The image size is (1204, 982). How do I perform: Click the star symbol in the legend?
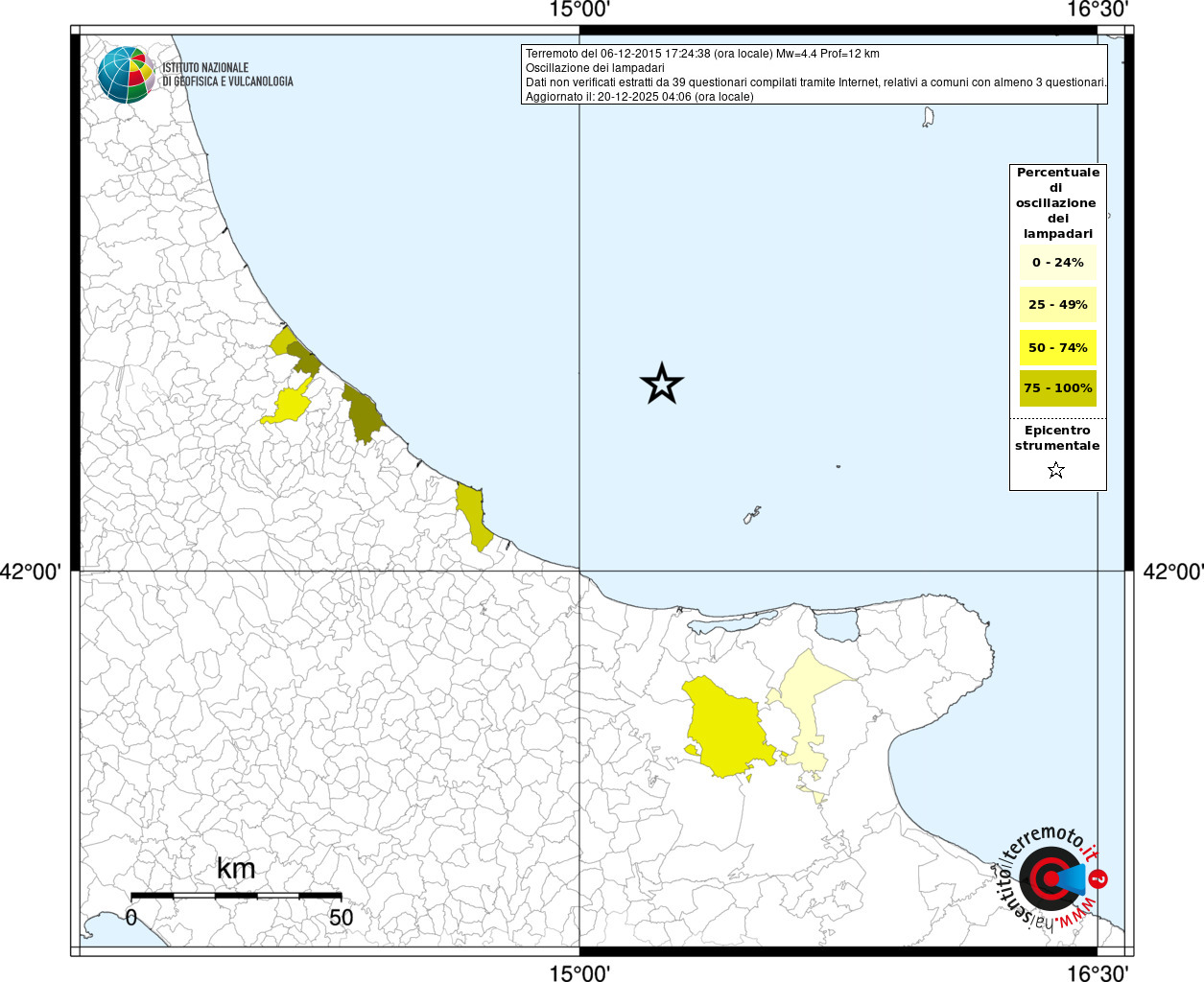pos(1056,470)
